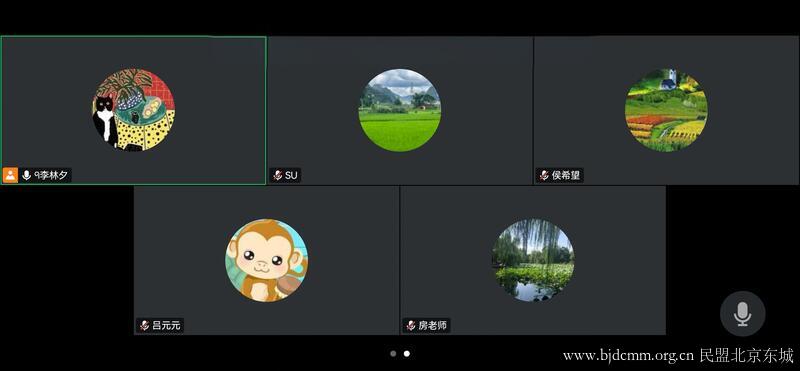This screenshot has height=371, width=800.
Task: Click the active microphone icon next to 李林夕
Action: click(27, 176)
